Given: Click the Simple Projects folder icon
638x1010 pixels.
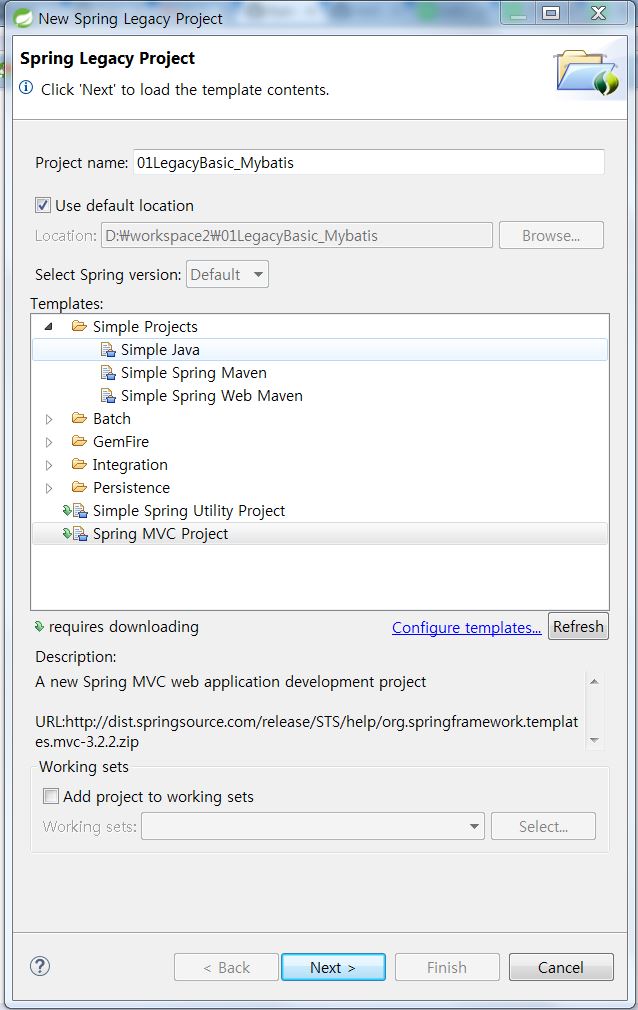Looking at the screenshot, I should click(x=79, y=326).
